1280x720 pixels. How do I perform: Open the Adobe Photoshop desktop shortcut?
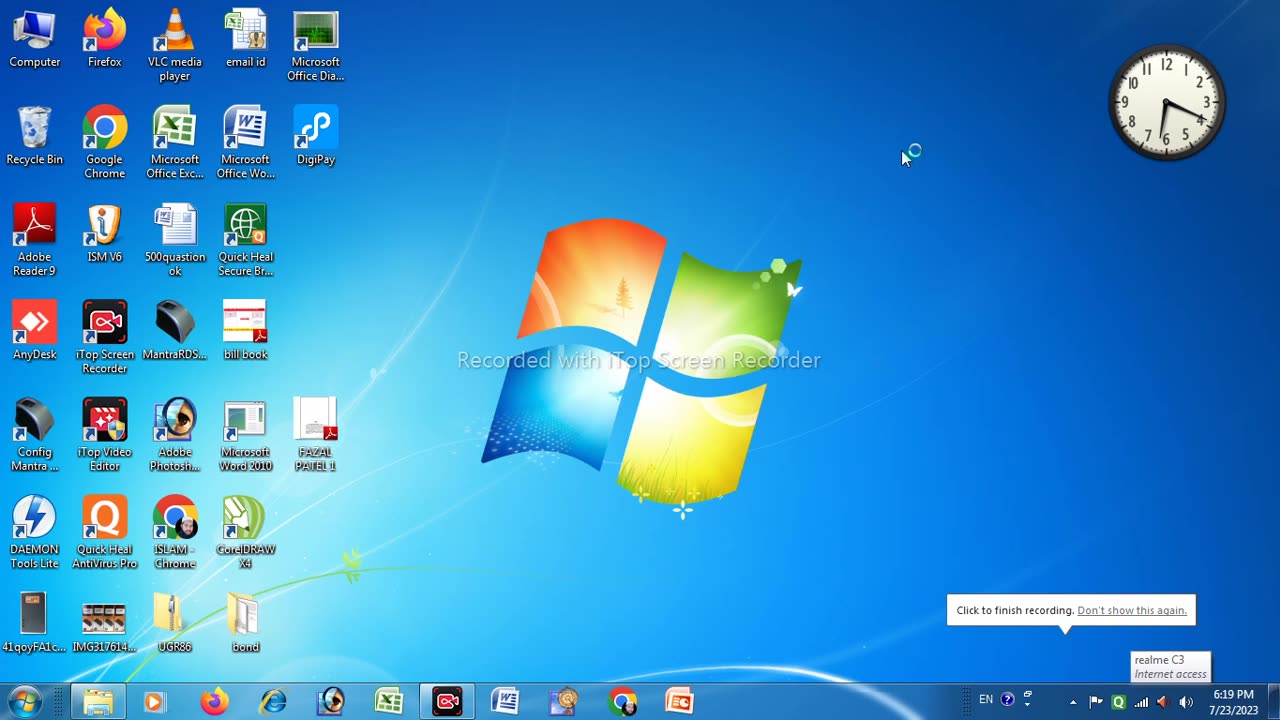175,436
